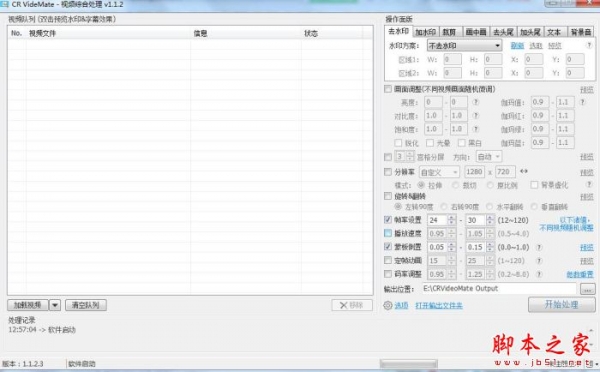The width and height of the screenshot is (600, 372).
Task: Click the stepper on frame rate value 24
Action: (452, 220)
